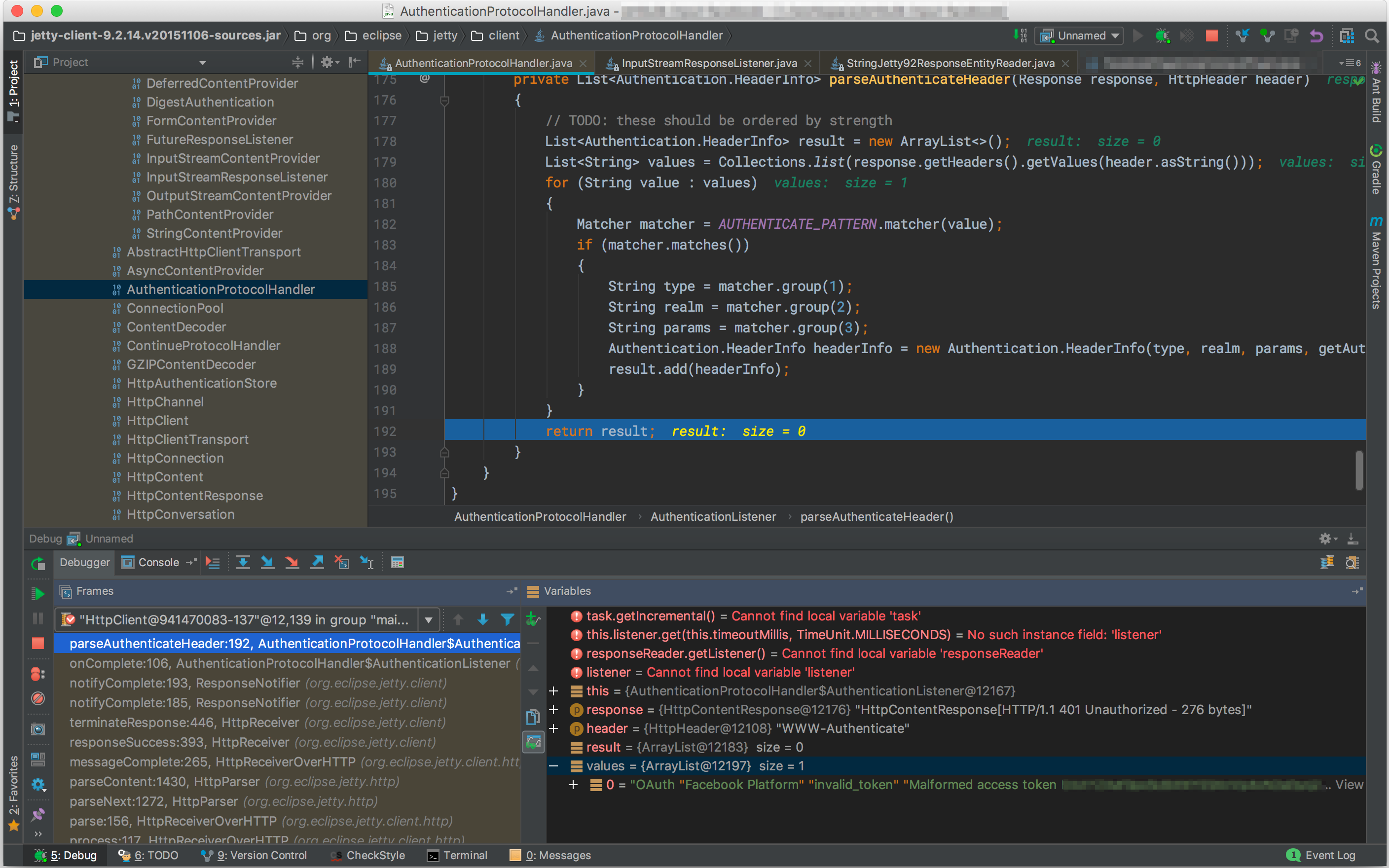Click the View link for values element

click(x=1348, y=785)
